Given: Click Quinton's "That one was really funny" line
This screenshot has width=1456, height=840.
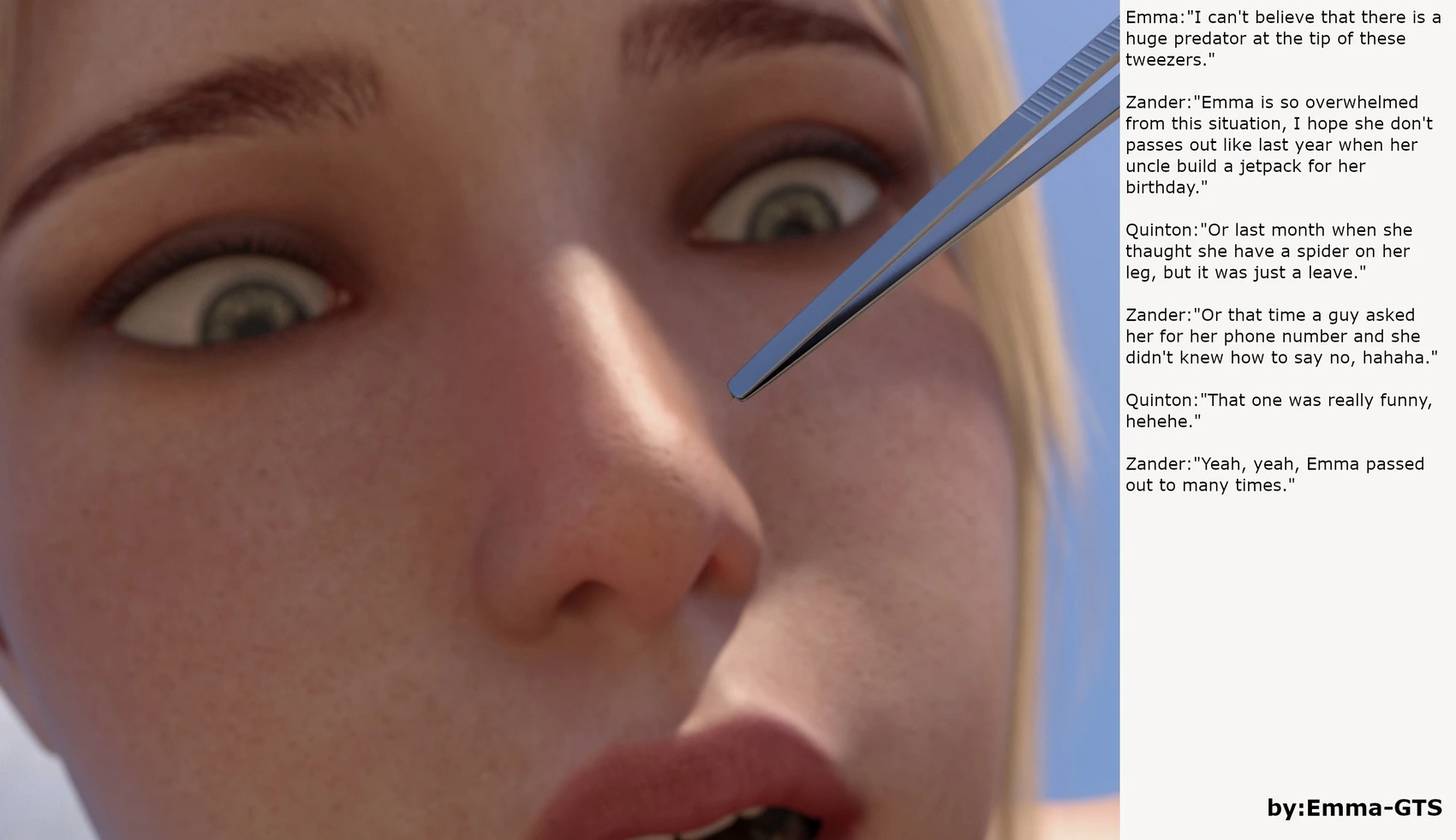Looking at the screenshot, I should click(x=1278, y=410).
